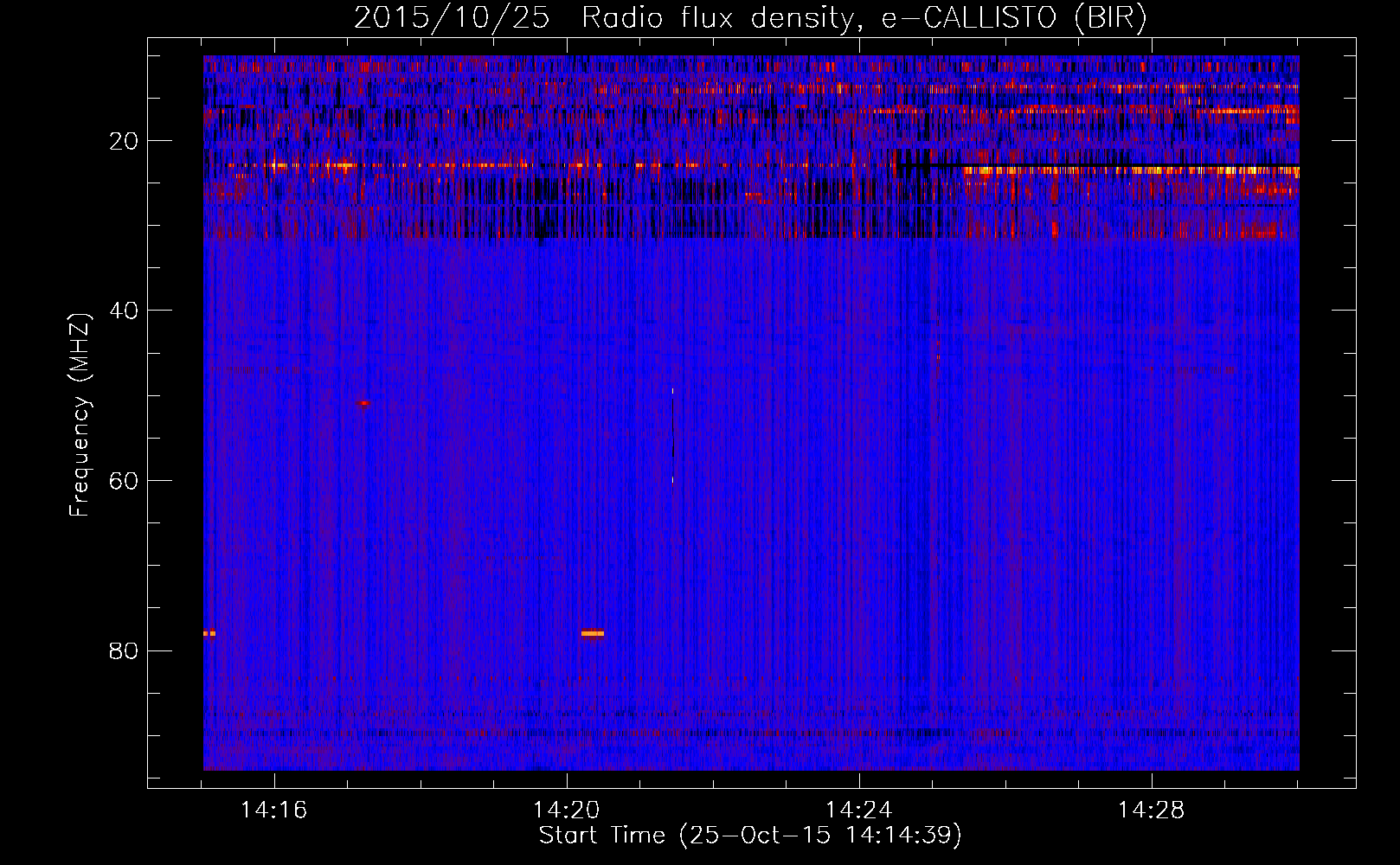
Task: Click the 'Frequency (MHZ)' y-axis label
Action: (x=80, y=415)
